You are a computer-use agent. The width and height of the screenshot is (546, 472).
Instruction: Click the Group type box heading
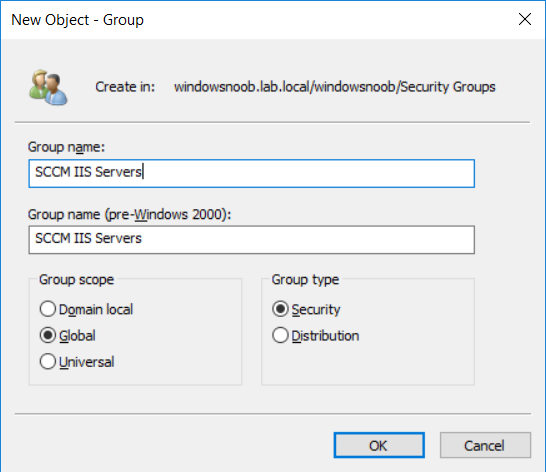pos(305,280)
